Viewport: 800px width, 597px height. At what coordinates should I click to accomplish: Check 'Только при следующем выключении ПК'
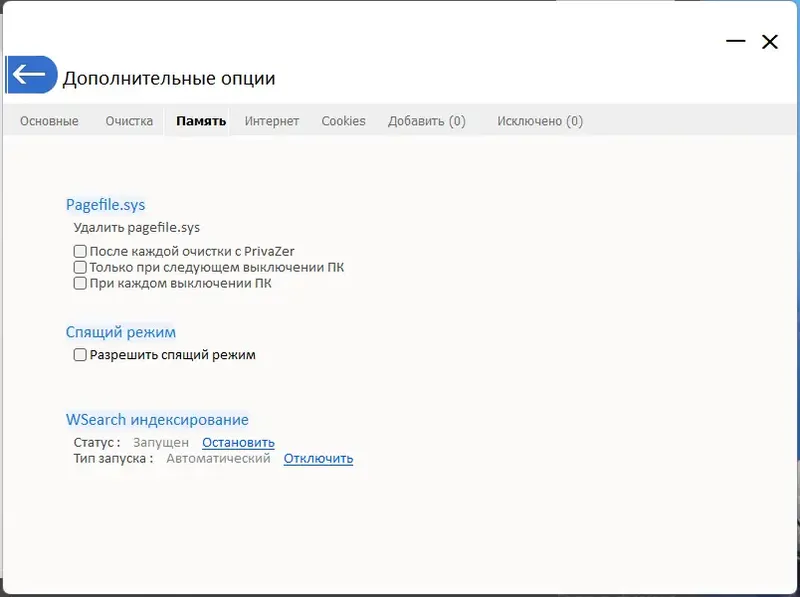click(79, 267)
